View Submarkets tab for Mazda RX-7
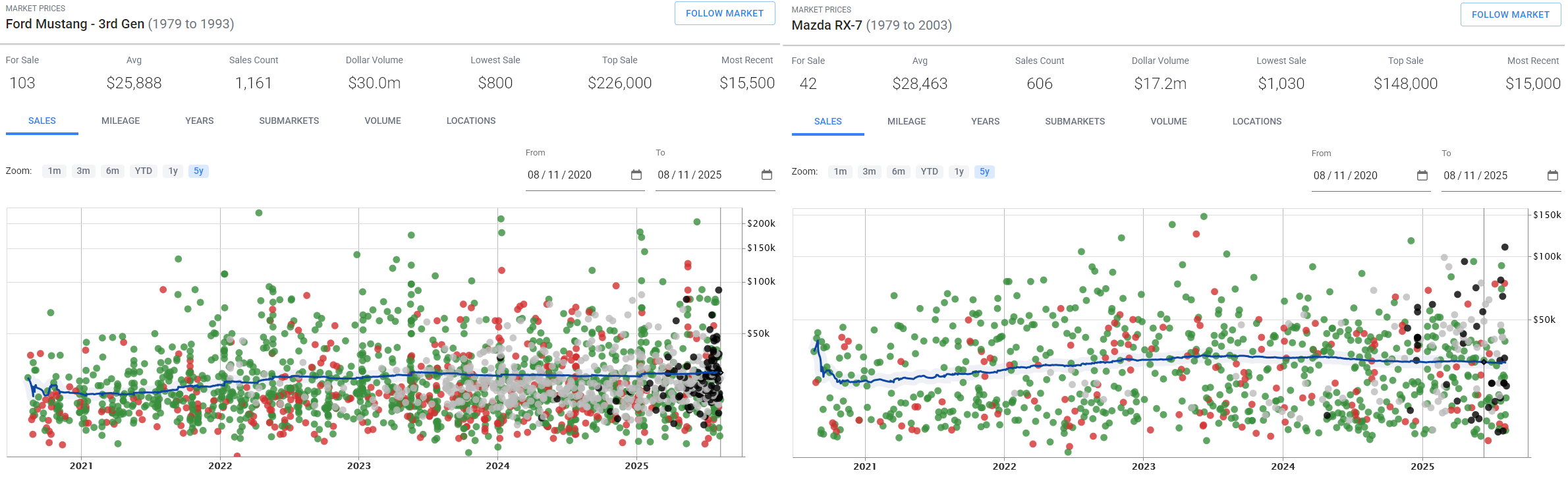Image resolution: width=1568 pixels, height=477 pixels. pyautogui.click(x=1075, y=122)
